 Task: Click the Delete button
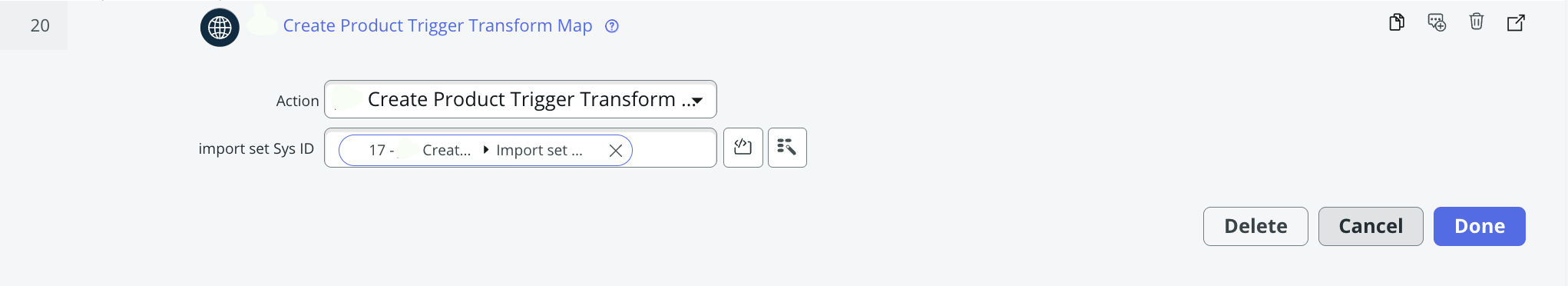coord(1255,226)
